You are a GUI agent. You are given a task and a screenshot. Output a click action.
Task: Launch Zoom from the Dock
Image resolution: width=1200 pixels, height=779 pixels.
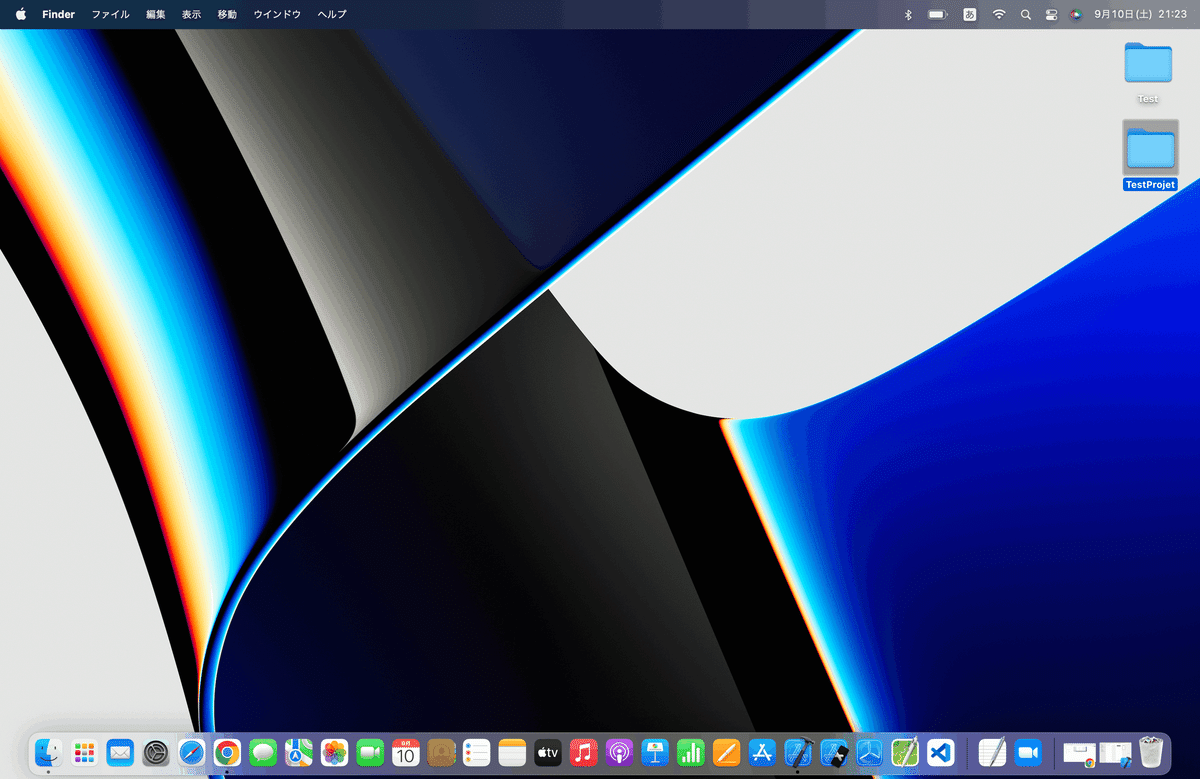tap(1028, 752)
